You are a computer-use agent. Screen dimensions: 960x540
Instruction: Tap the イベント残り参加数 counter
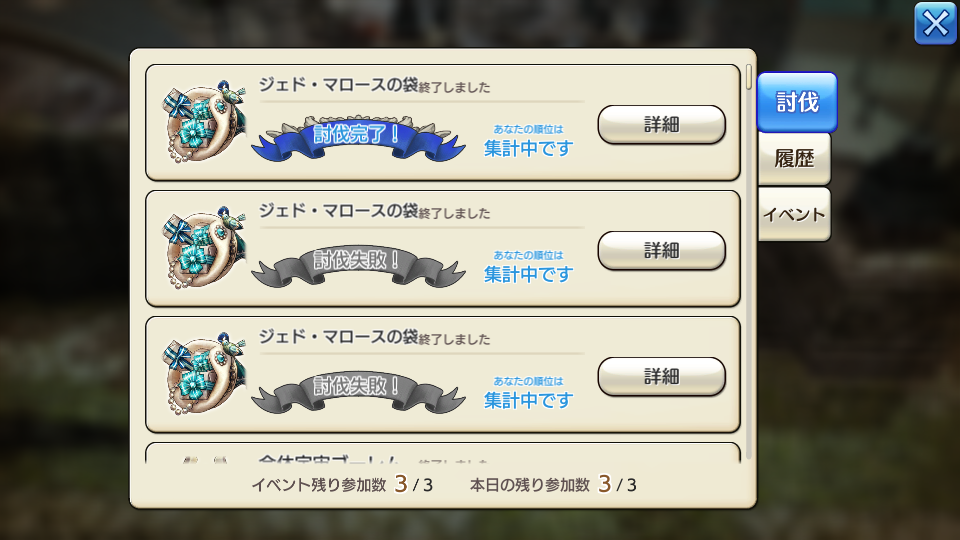tap(342, 484)
